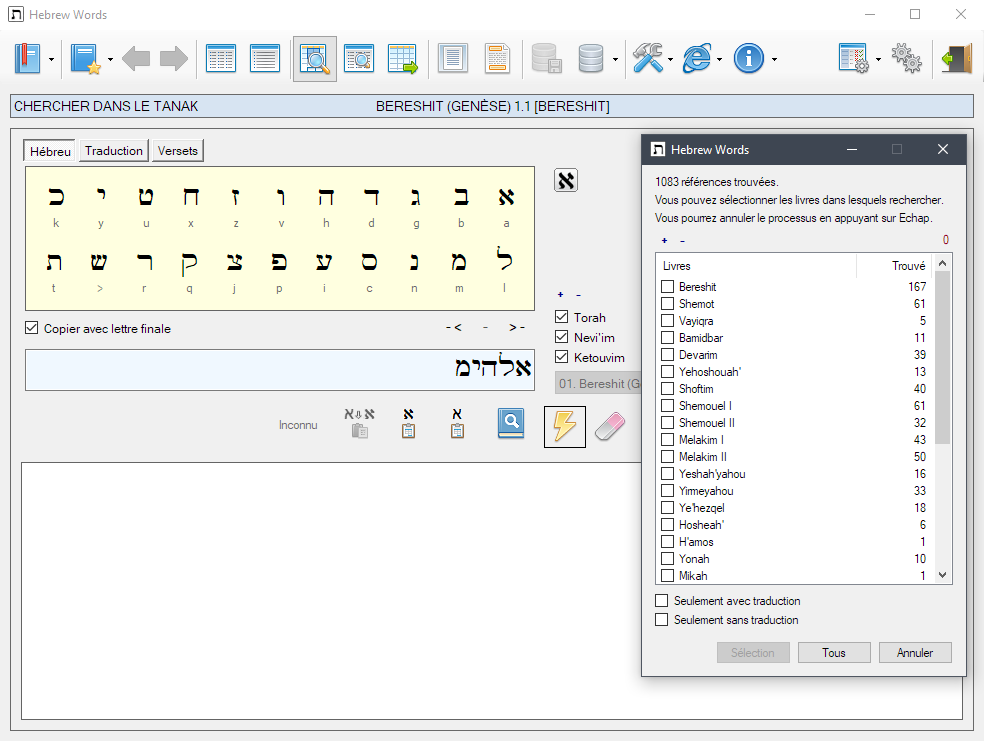Check the Yeshah'yahou book checkbox
Viewport: 984px width, 741px height.
click(x=668, y=474)
